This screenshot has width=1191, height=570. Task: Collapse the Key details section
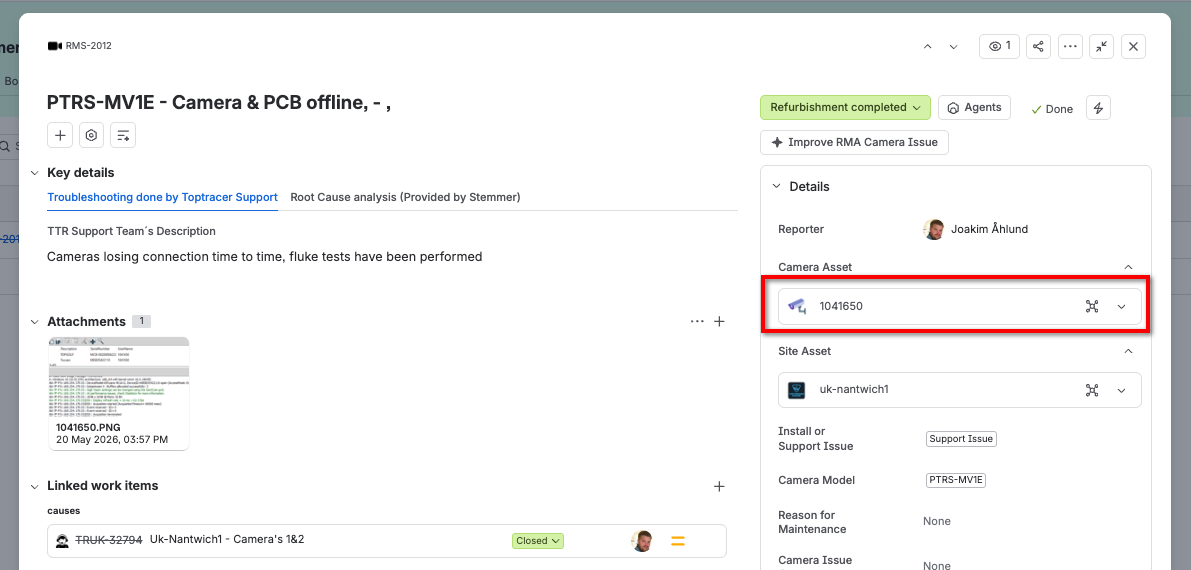click(34, 173)
